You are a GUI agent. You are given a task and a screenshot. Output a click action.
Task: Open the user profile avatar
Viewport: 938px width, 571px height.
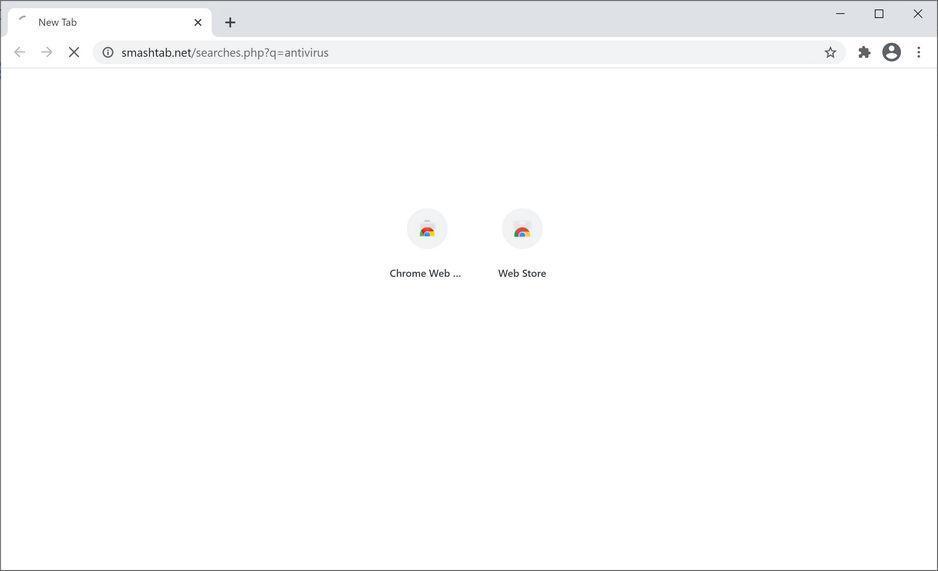pos(891,53)
